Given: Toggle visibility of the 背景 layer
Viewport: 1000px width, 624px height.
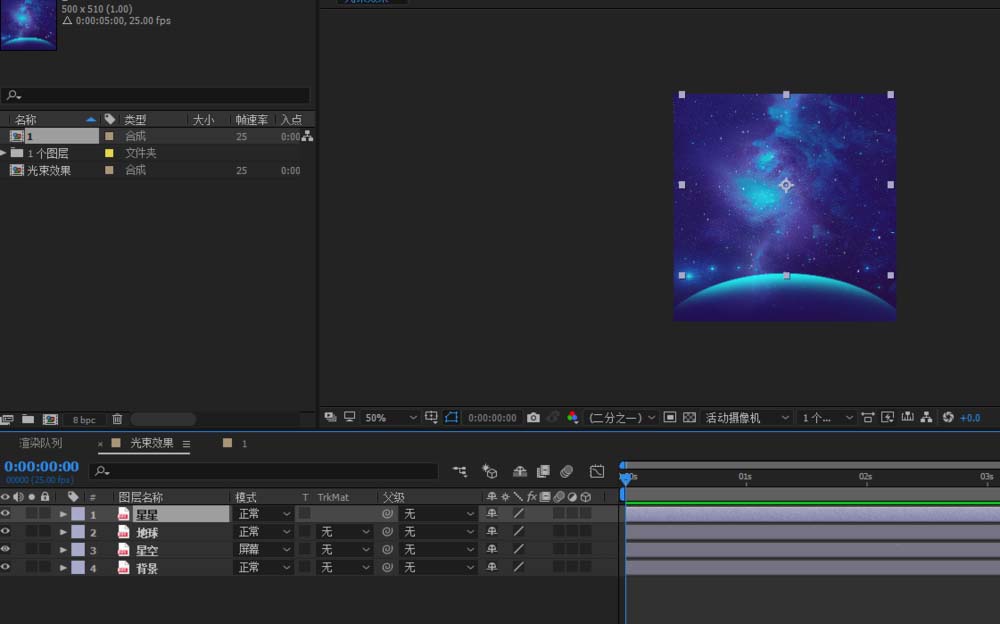Looking at the screenshot, I should click(5, 567).
